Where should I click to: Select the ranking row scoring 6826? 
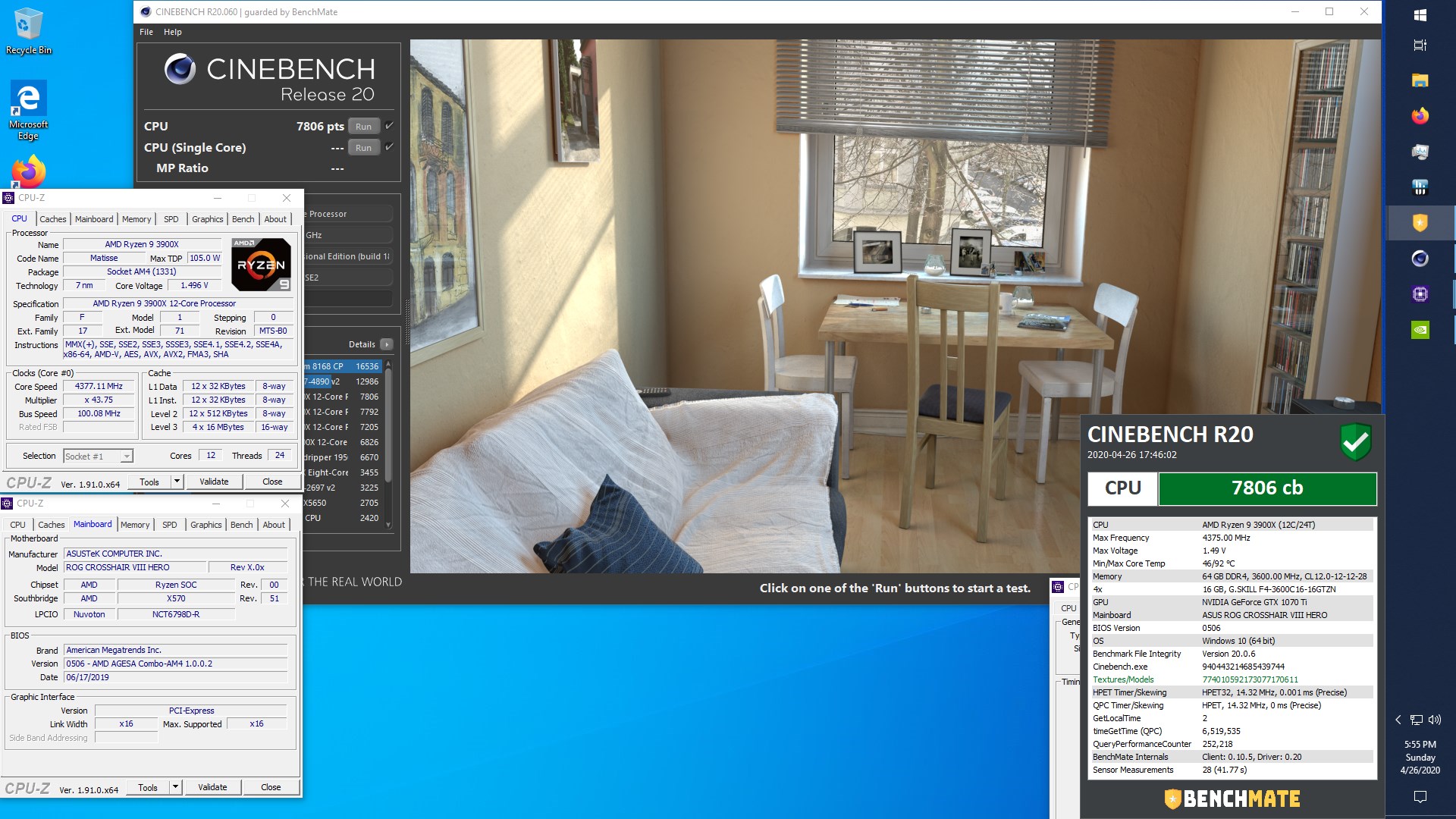click(x=343, y=442)
